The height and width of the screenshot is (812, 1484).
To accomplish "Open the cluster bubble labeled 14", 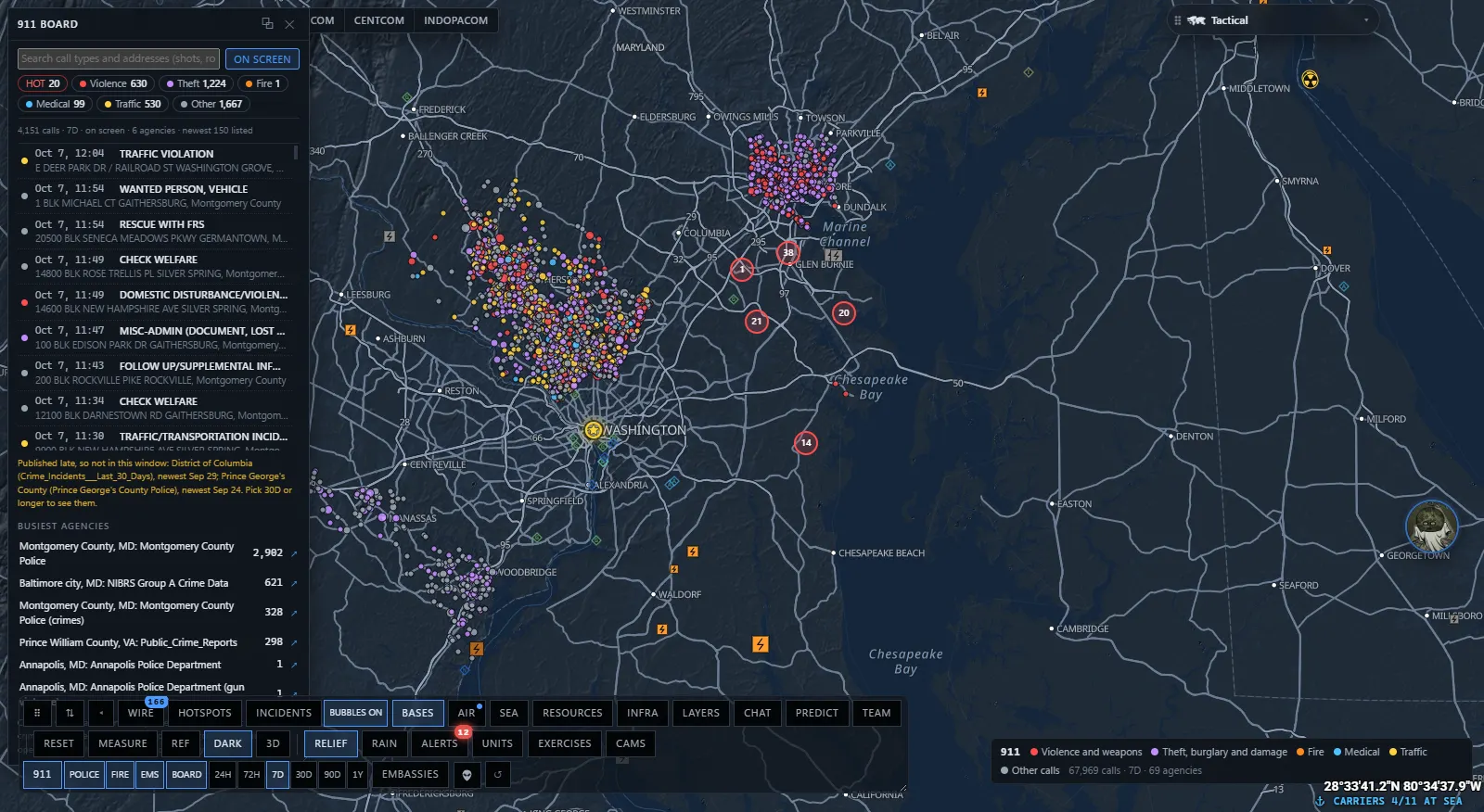I will tap(806, 443).
